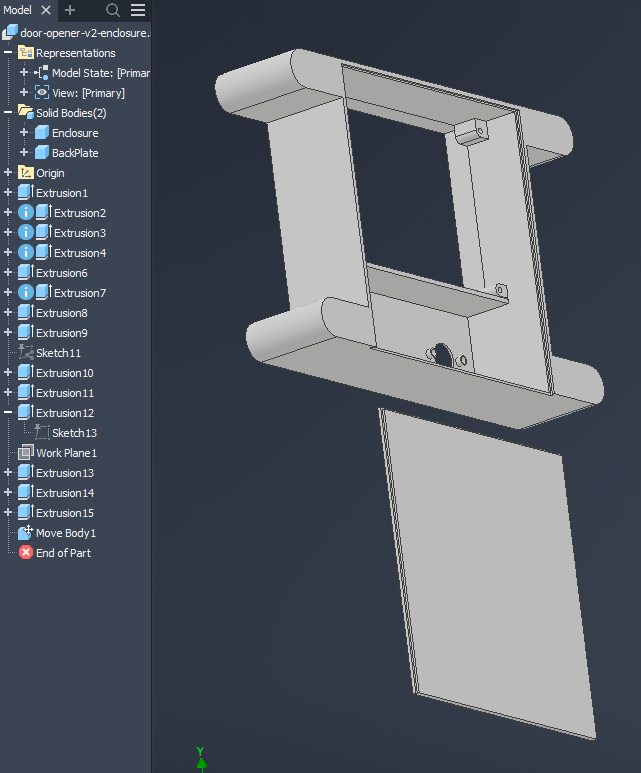Collapse the Extrusion12 feature

(x=8, y=412)
